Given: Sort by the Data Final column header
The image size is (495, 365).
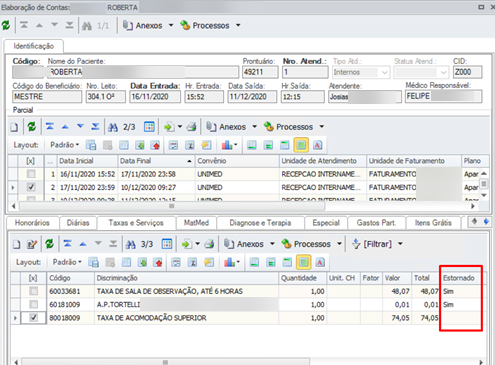Looking at the screenshot, I should click(x=156, y=161).
